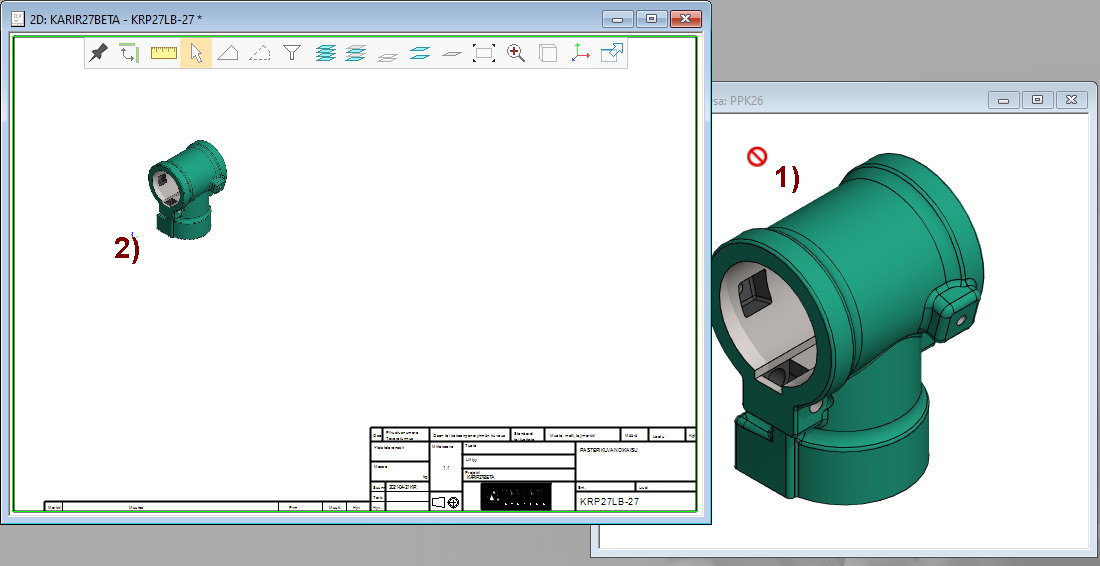Click the rotate arrows icon beside the pushpin
The image size is (1100, 566).
128,53
